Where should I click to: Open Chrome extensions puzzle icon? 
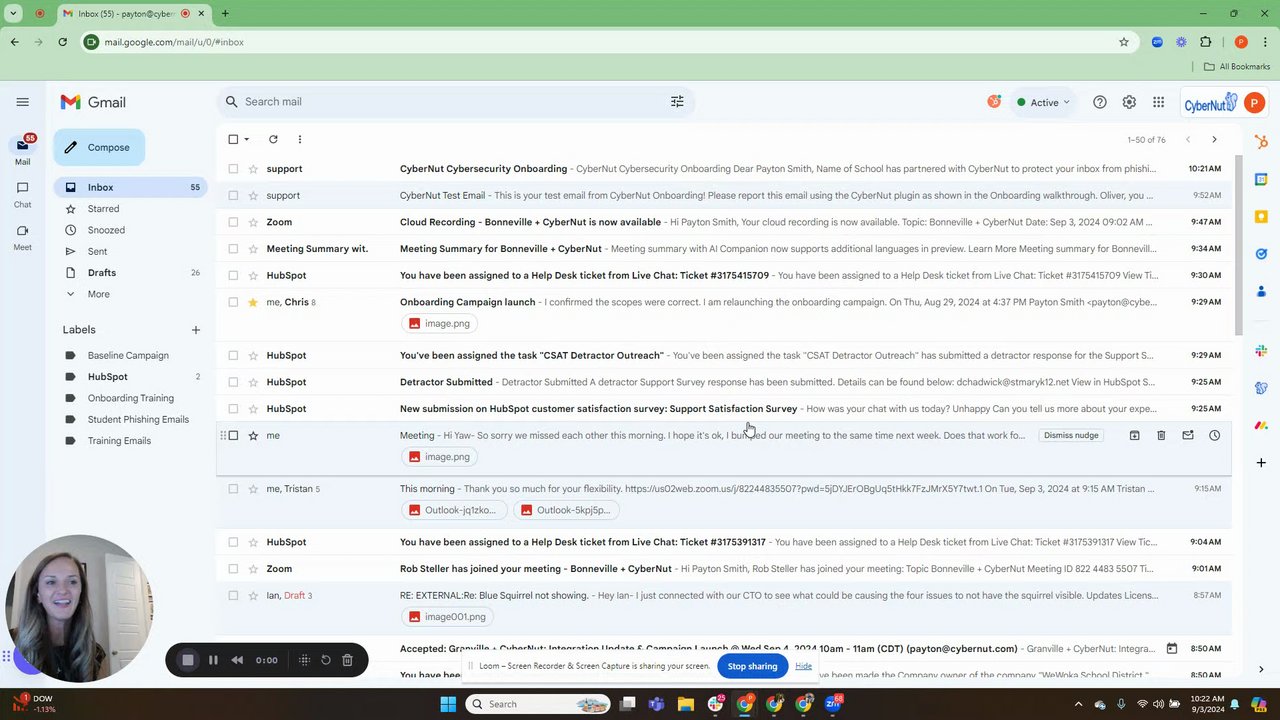point(1205,42)
